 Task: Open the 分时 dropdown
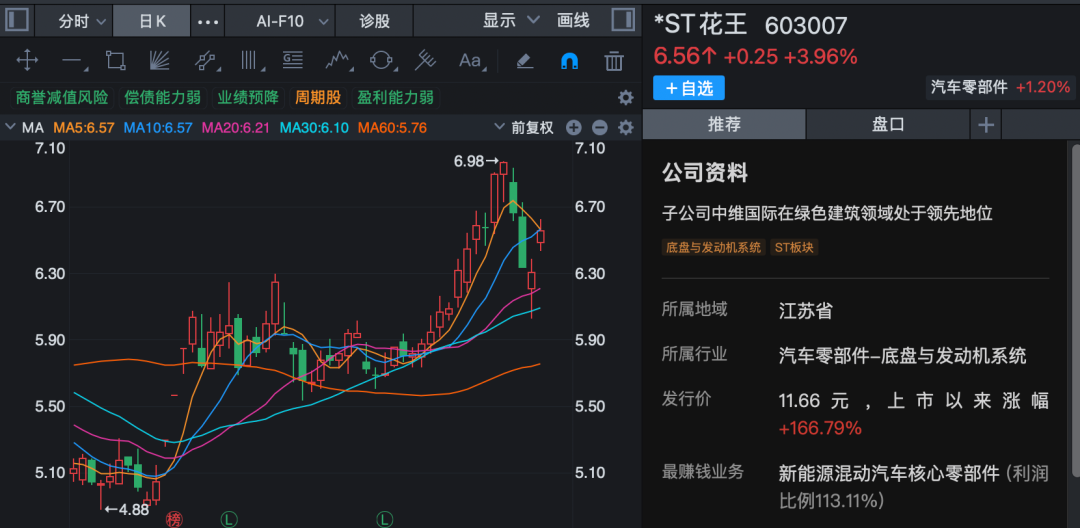click(x=82, y=20)
